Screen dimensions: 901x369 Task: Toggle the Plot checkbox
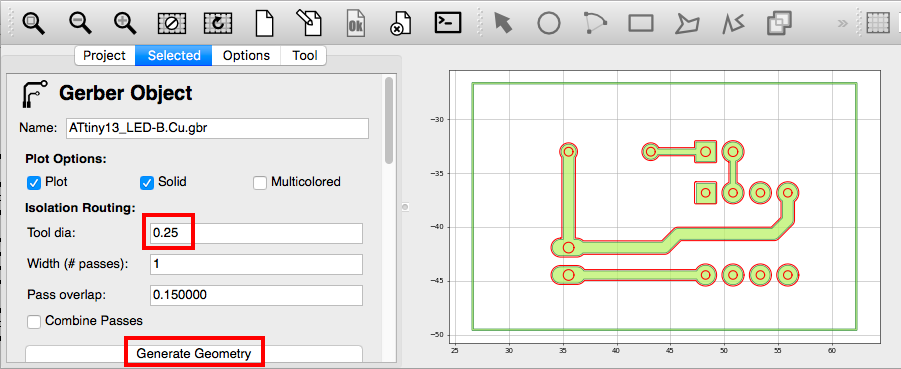pos(33,182)
